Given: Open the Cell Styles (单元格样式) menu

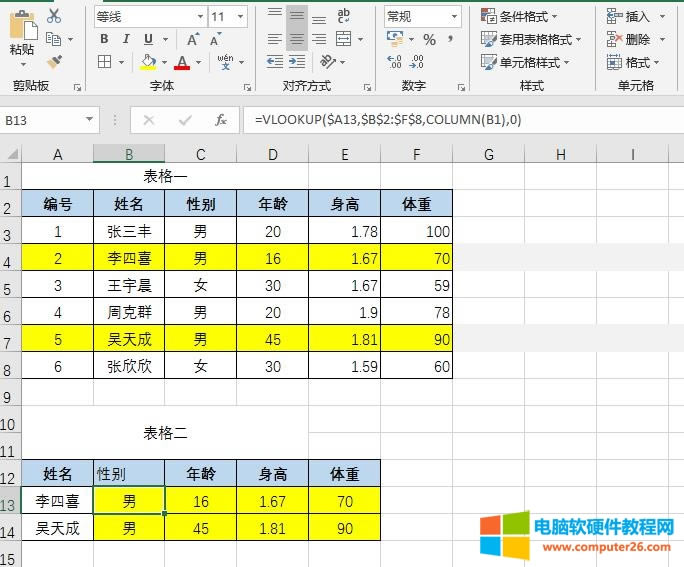Looking at the screenshot, I should (520, 62).
